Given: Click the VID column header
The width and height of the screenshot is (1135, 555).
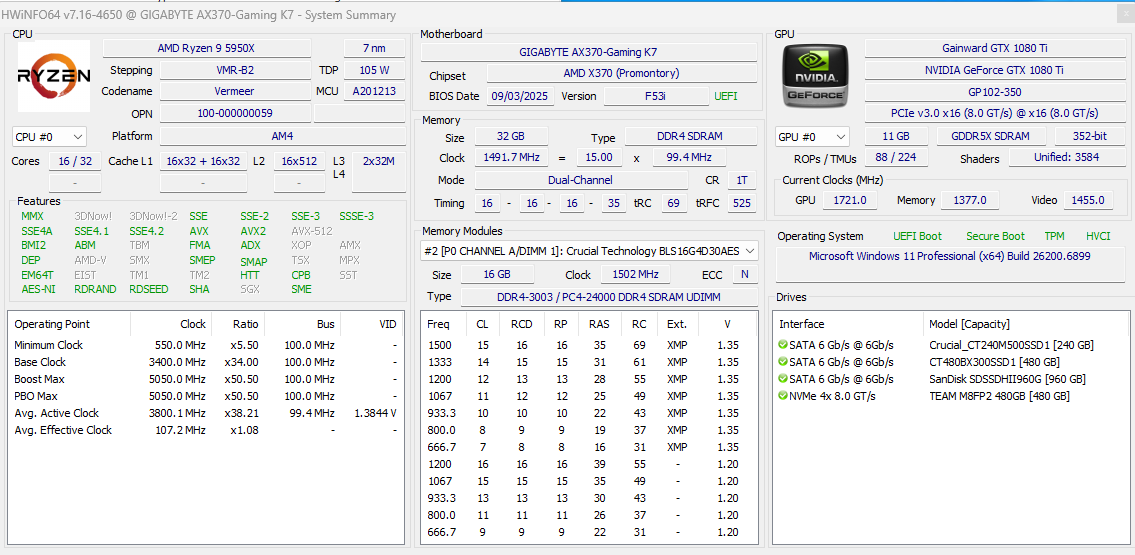Looking at the screenshot, I should tap(371, 324).
